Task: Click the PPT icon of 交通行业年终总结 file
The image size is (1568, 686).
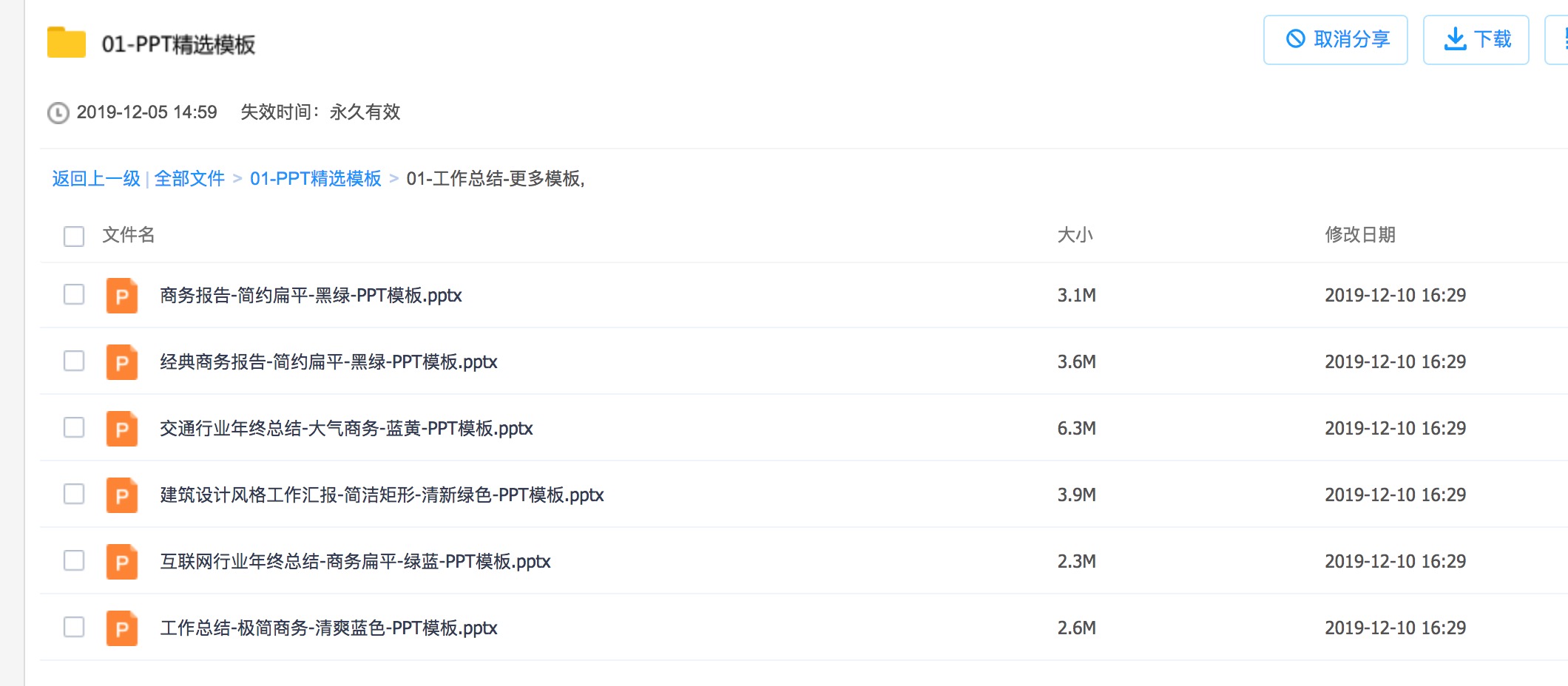Action: 122,429
